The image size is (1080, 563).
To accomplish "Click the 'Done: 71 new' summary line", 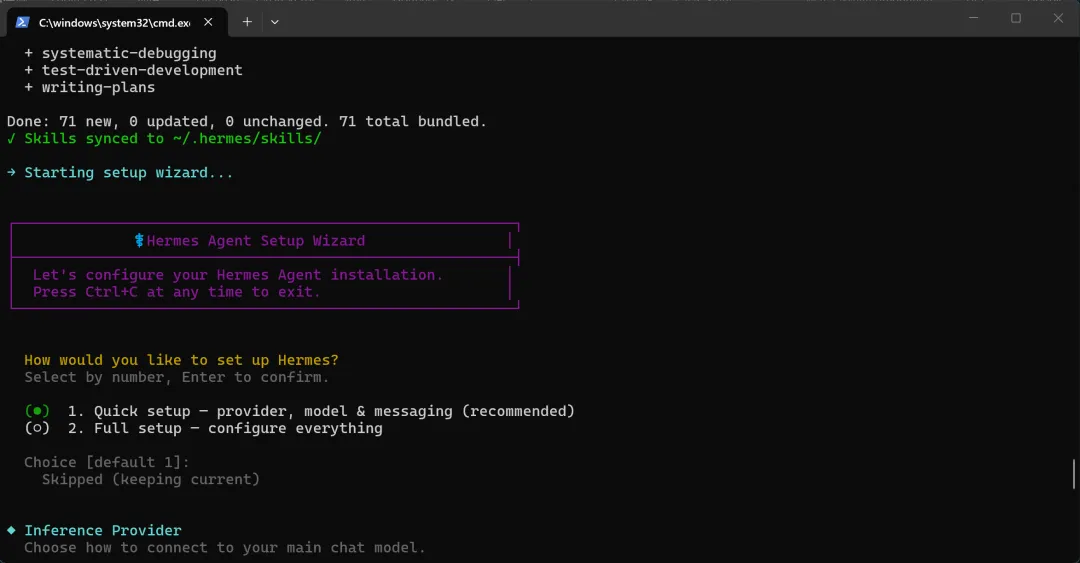I will pyautogui.click(x=247, y=121).
